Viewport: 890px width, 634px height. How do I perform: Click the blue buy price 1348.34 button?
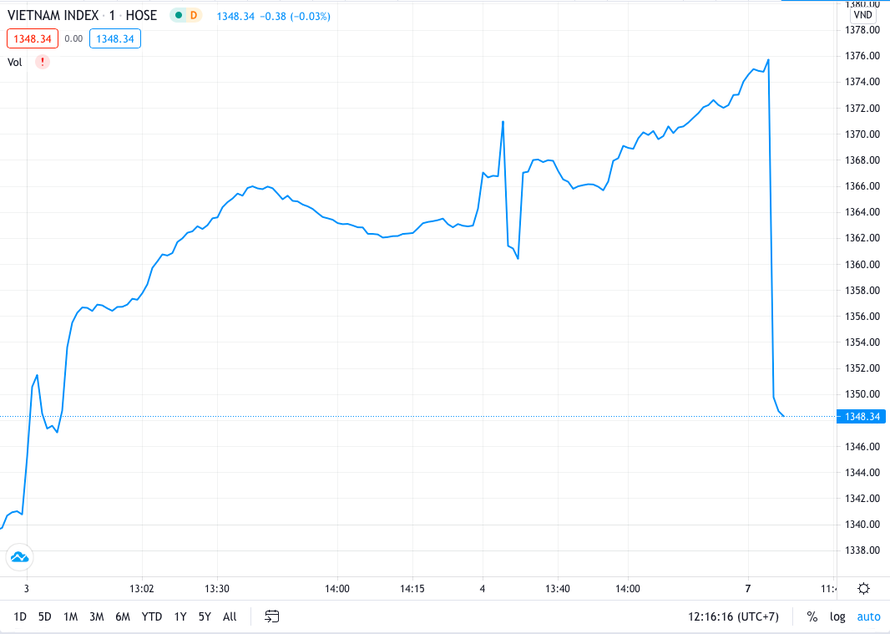(x=115, y=39)
